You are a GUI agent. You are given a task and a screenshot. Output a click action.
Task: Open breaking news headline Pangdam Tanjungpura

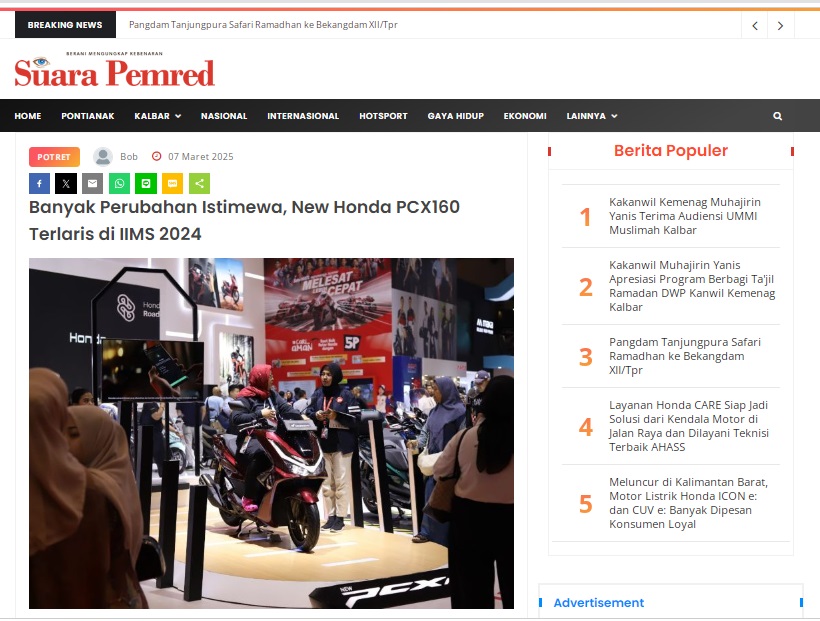click(x=263, y=25)
